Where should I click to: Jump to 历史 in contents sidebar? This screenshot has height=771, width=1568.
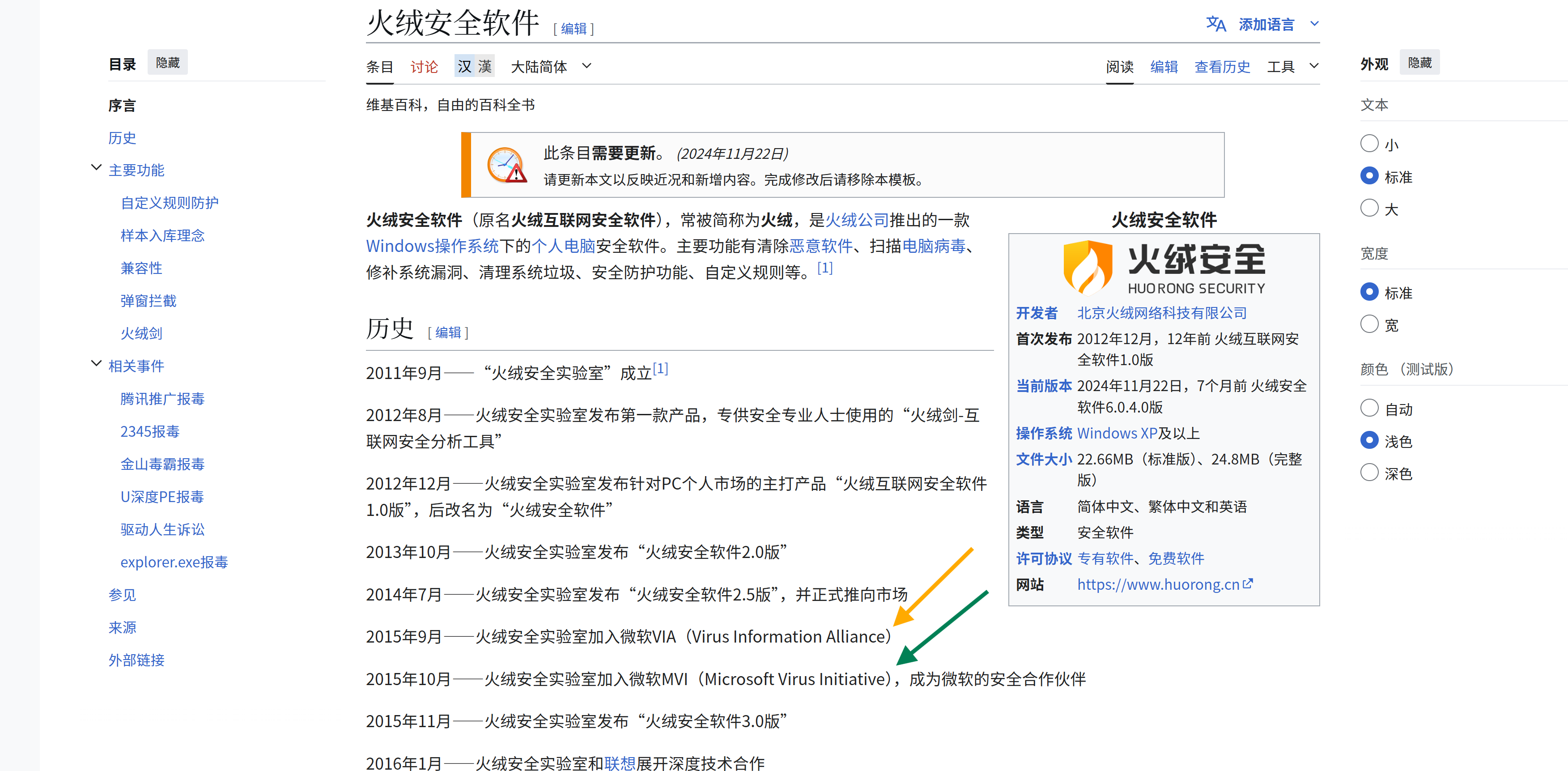(122, 138)
